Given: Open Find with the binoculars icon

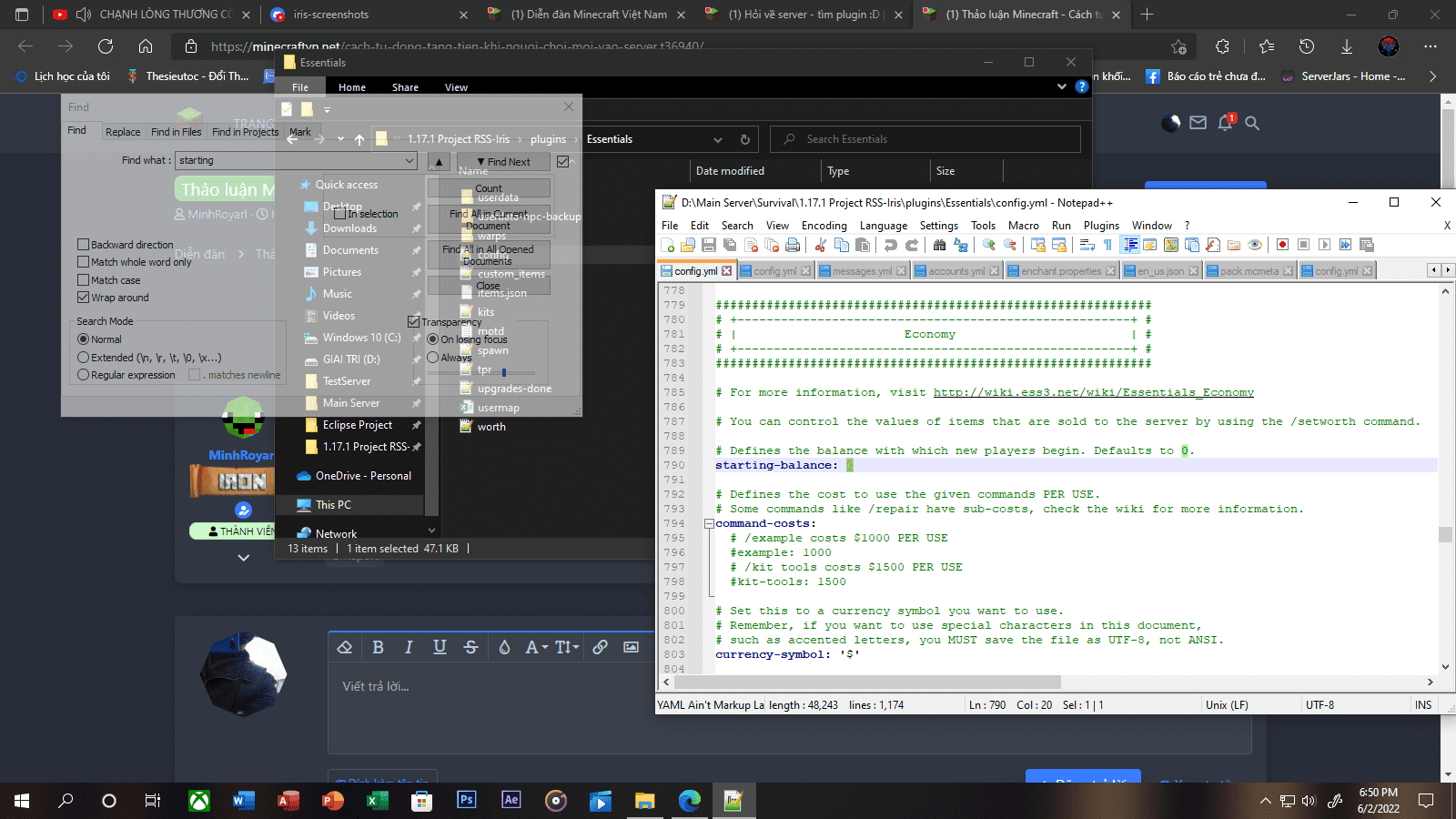Looking at the screenshot, I should tap(939, 245).
